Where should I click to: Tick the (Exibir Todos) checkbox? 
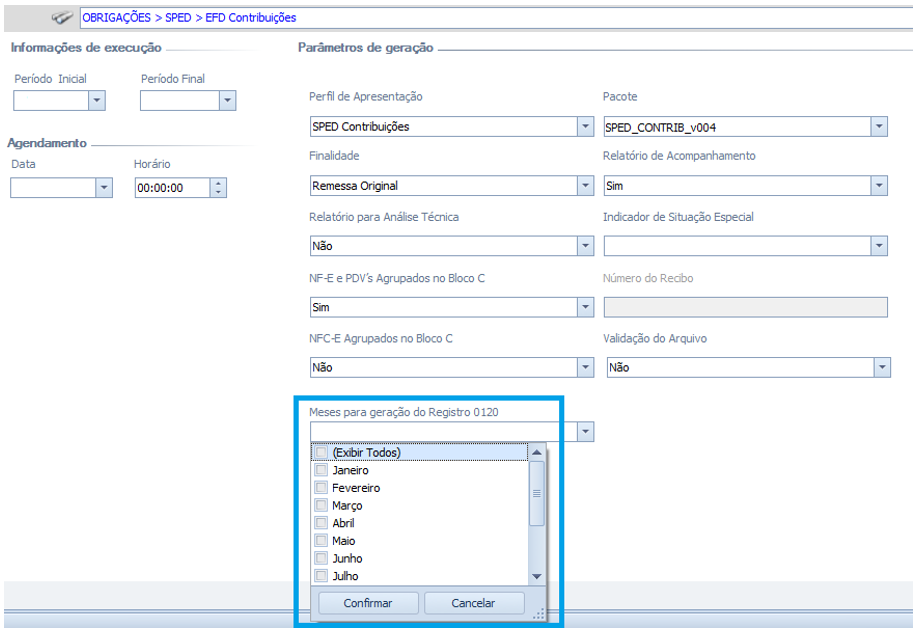pos(321,453)
